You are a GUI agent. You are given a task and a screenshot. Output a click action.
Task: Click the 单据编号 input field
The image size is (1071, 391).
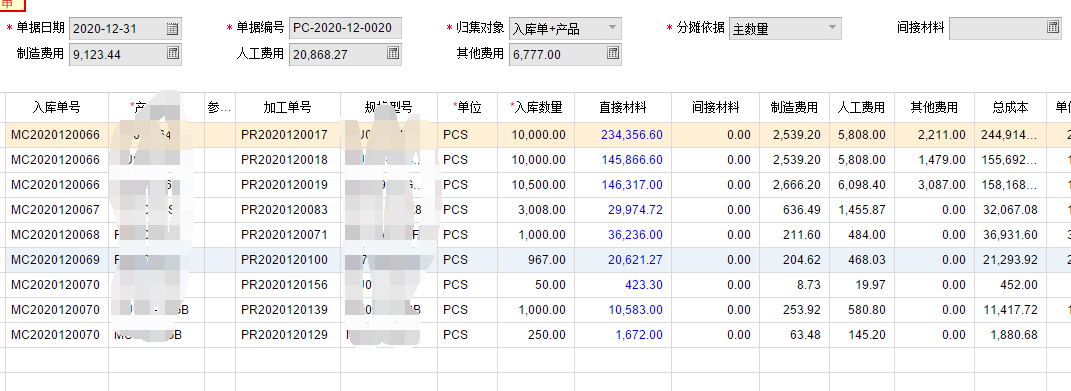[x=345, y=29]
